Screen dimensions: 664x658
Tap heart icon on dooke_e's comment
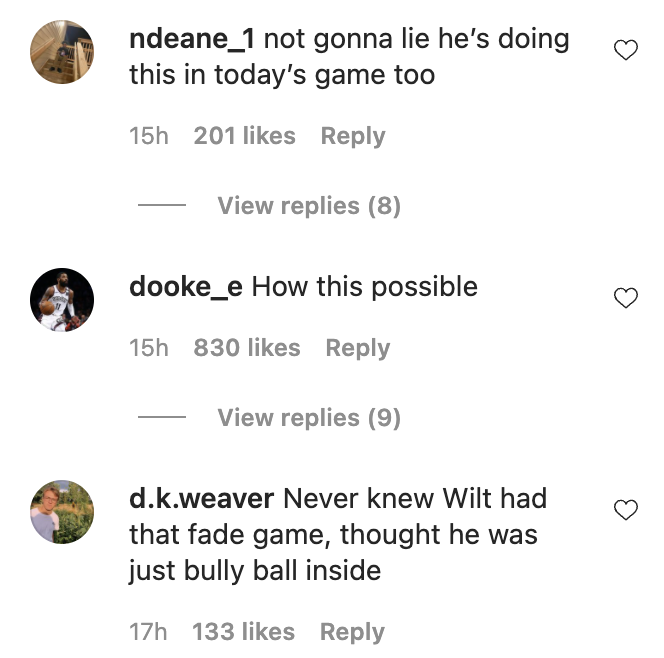[625, 298]
